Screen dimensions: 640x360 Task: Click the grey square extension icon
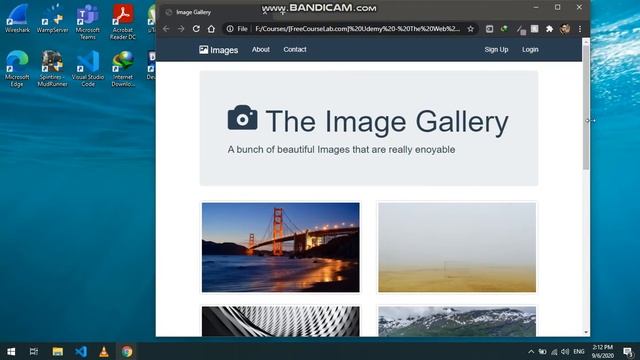point(534,29)
